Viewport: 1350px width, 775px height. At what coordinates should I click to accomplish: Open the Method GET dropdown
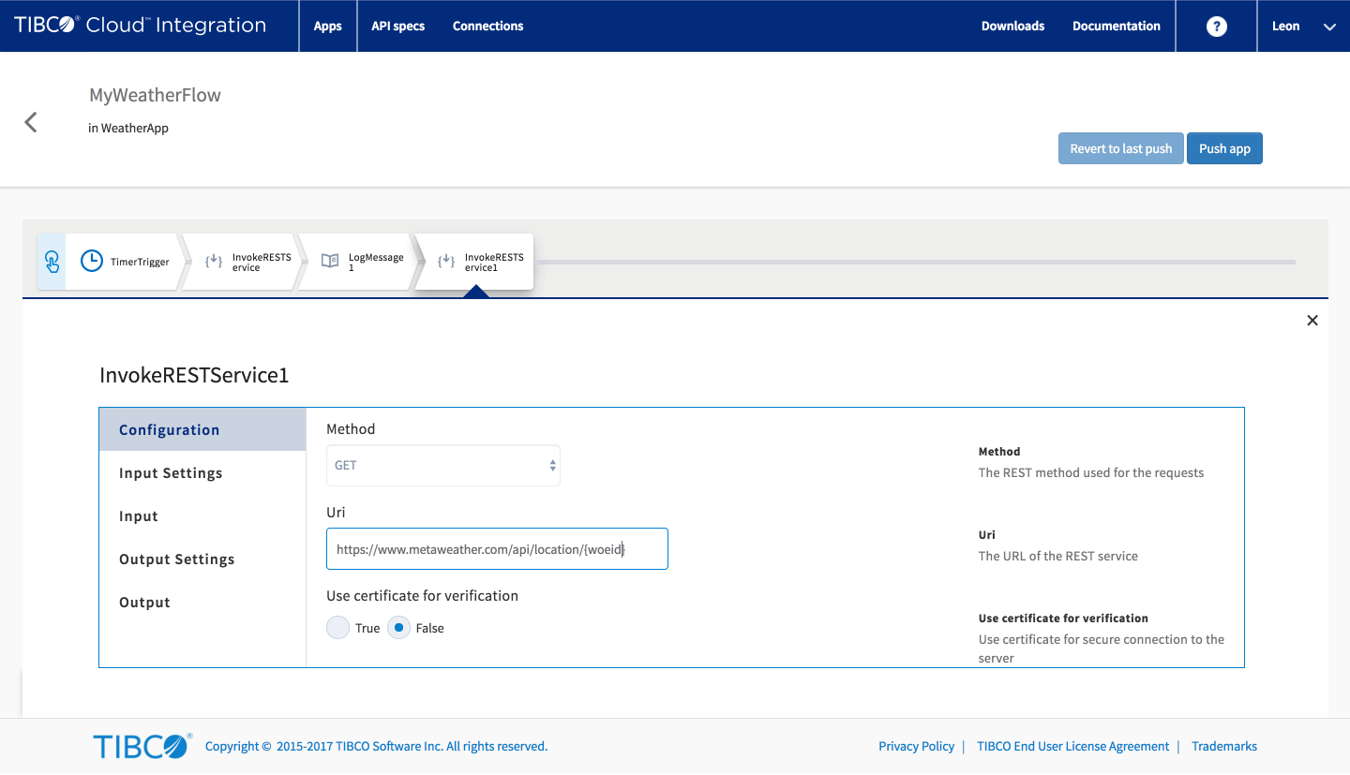[443, 466]
